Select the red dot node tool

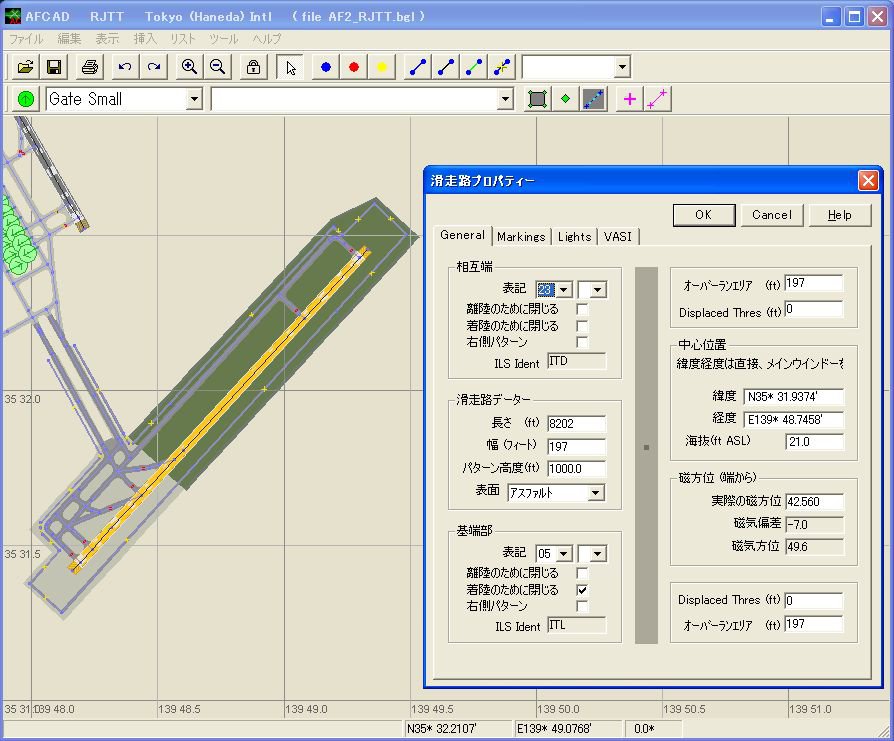coord(353,67)
